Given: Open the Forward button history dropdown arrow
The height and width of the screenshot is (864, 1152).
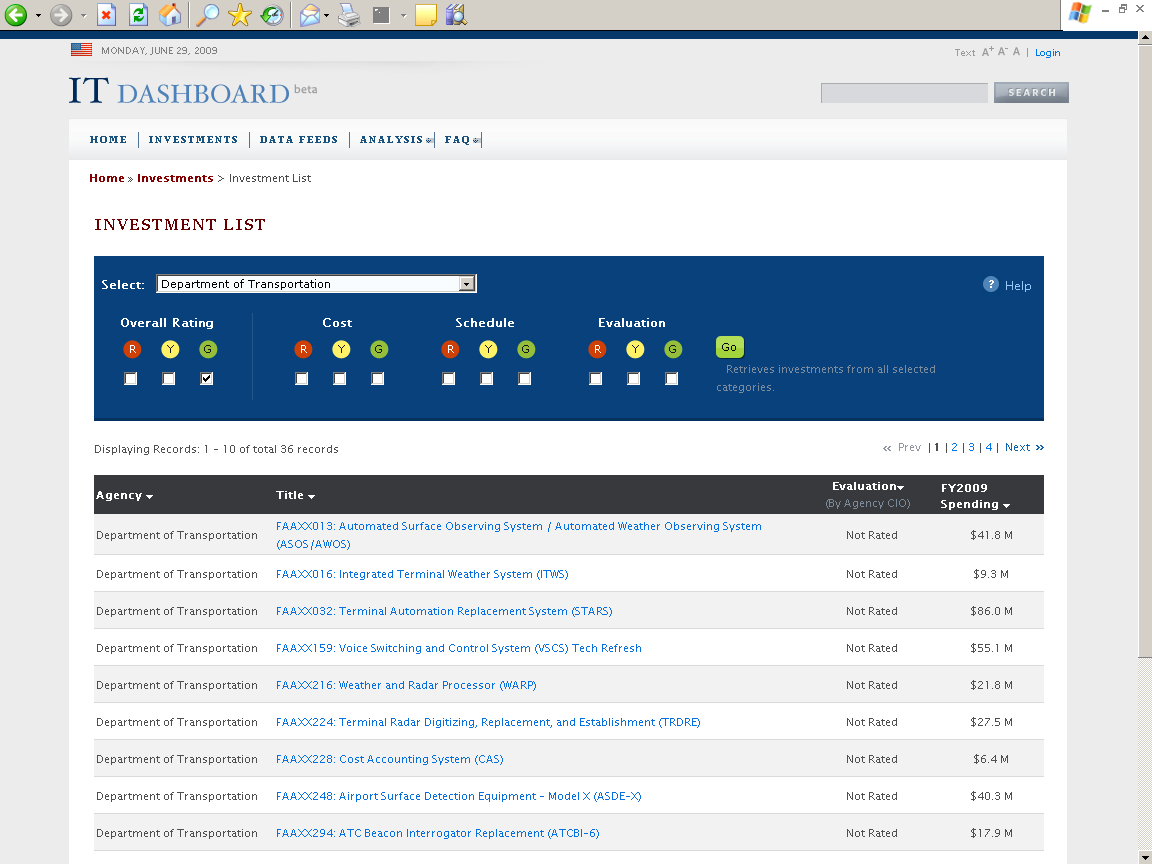Looking at the screenshot, I should click(x=83, y=15).
